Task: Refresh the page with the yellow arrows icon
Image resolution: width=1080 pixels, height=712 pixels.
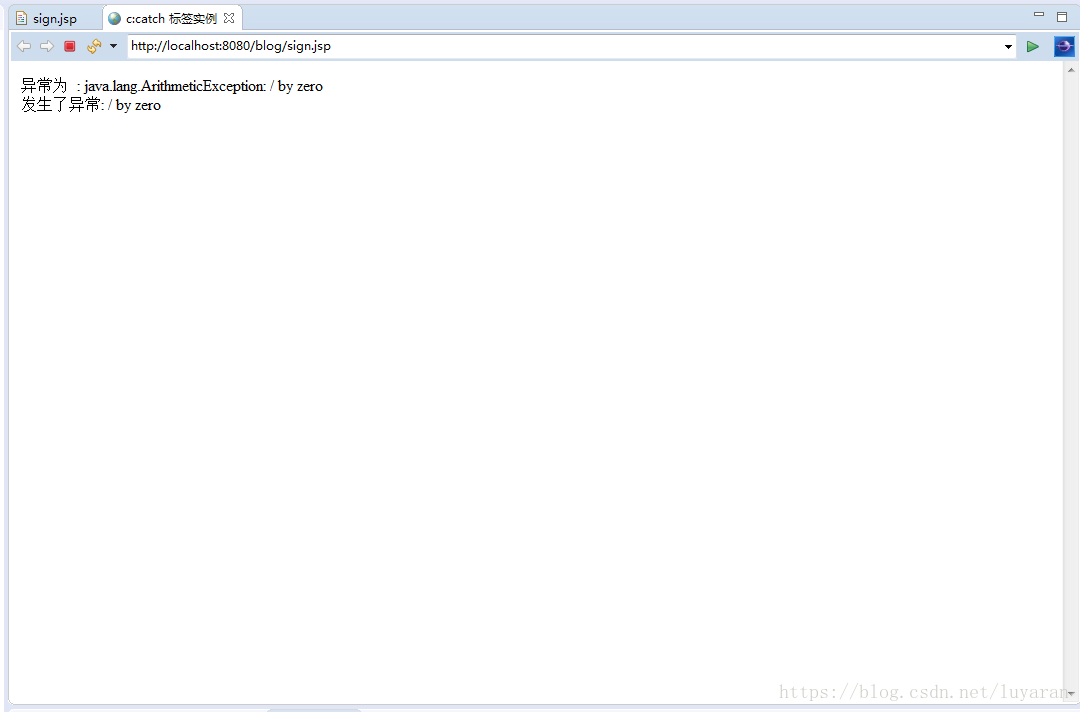Action: coord(94,46)
